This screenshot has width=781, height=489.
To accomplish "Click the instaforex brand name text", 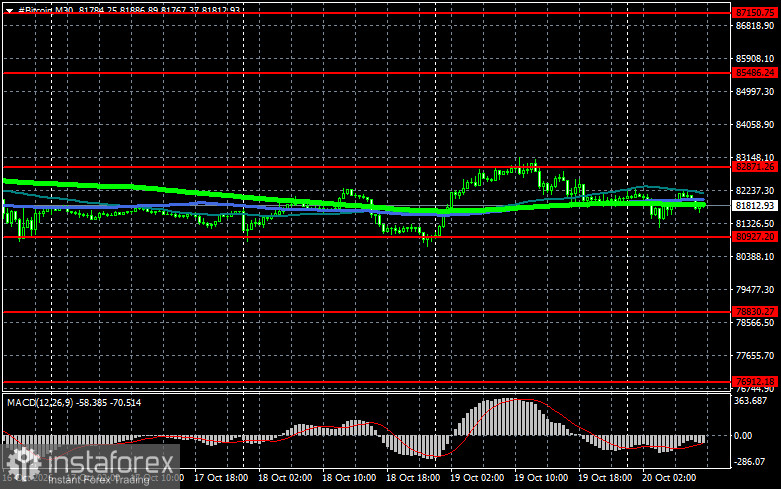I will (x=112, y=463).
